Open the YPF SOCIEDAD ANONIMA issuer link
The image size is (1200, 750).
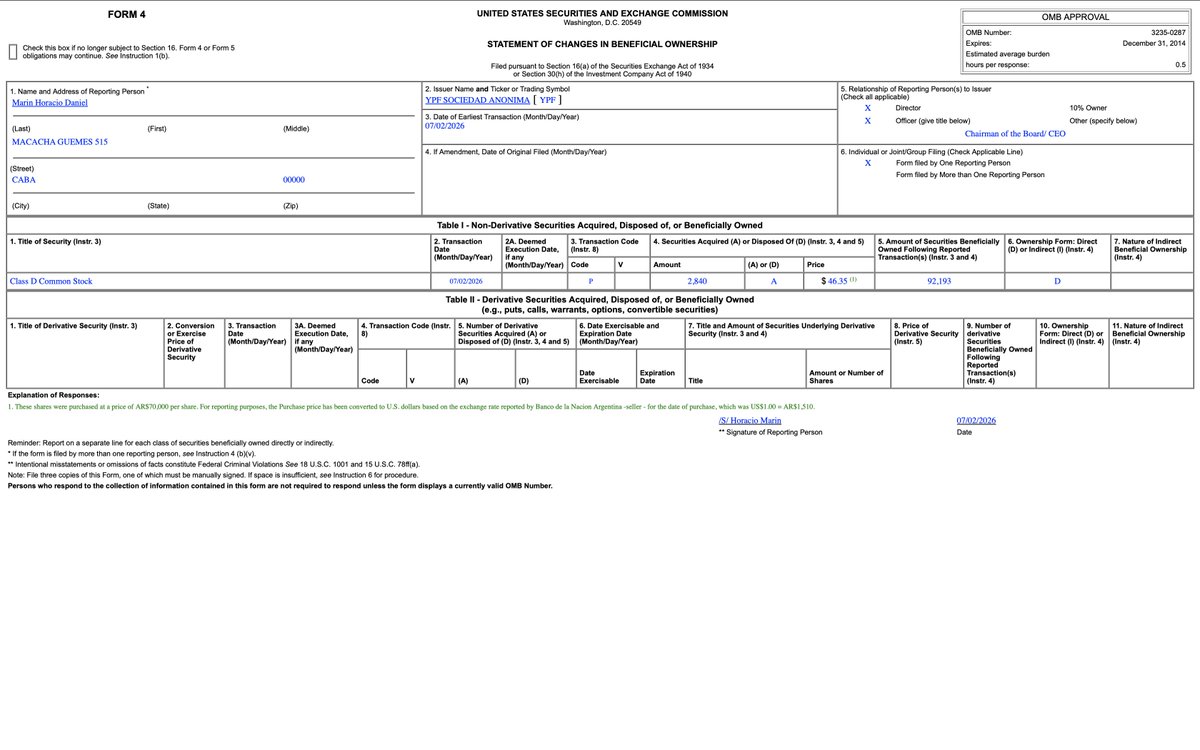477,100
